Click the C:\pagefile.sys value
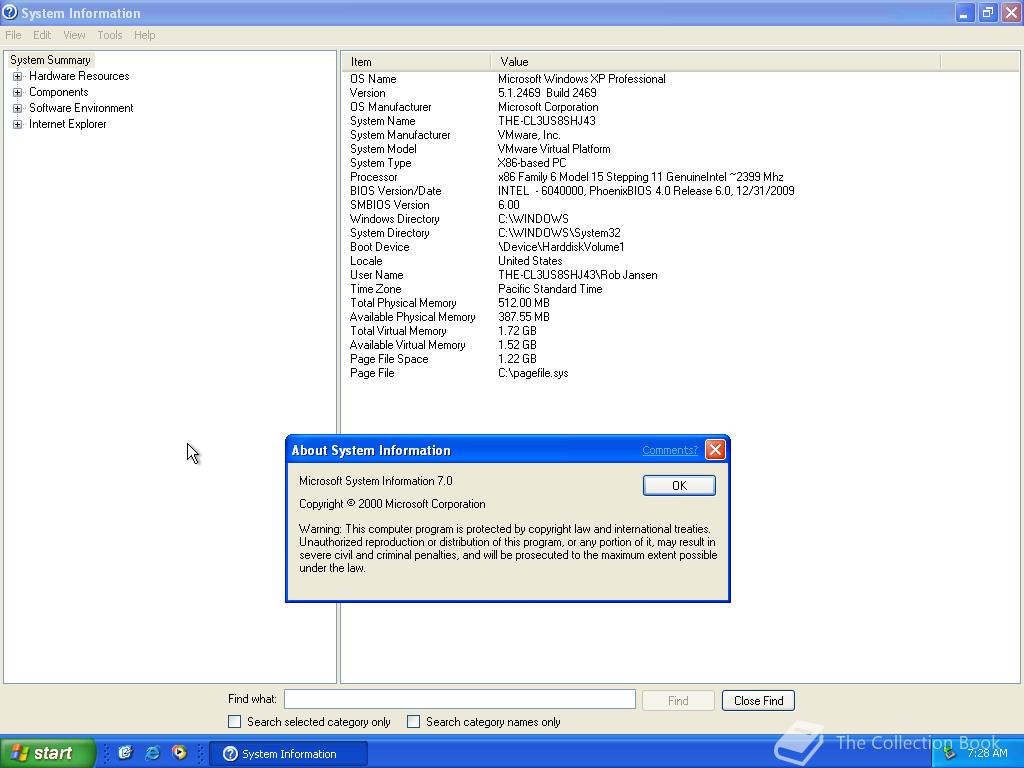The height and width of the screenshot is (768, 1024). click(x=533, y=373)
